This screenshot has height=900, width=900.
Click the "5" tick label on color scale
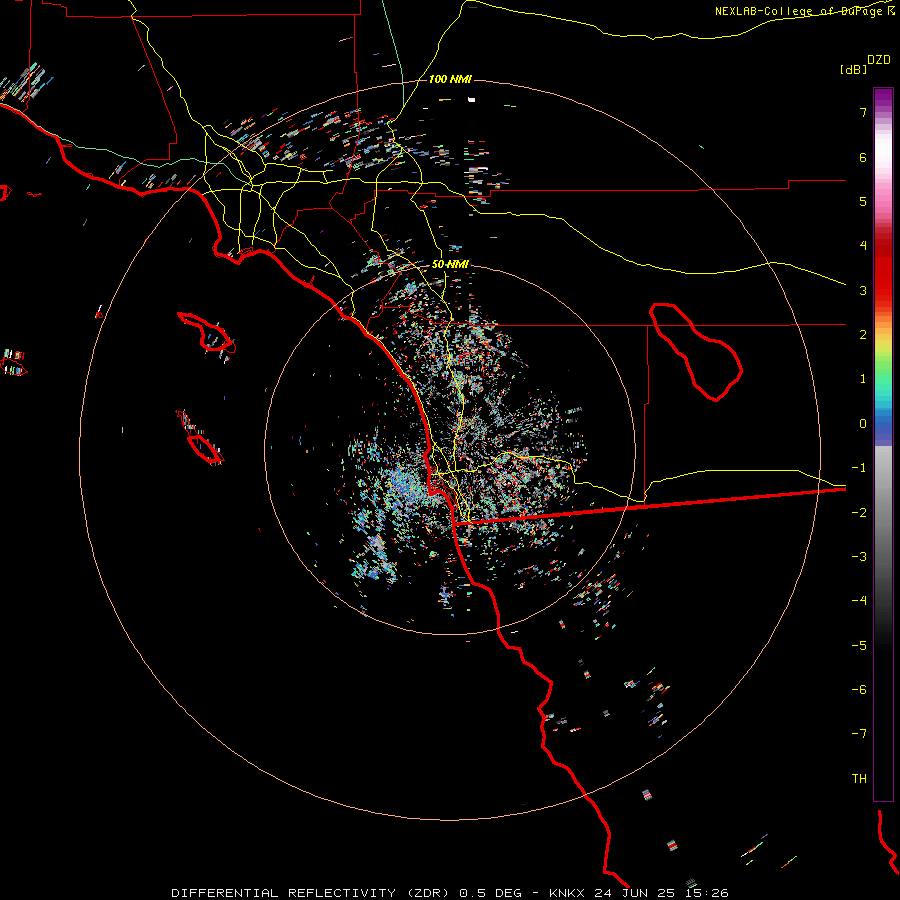point(863,201)
